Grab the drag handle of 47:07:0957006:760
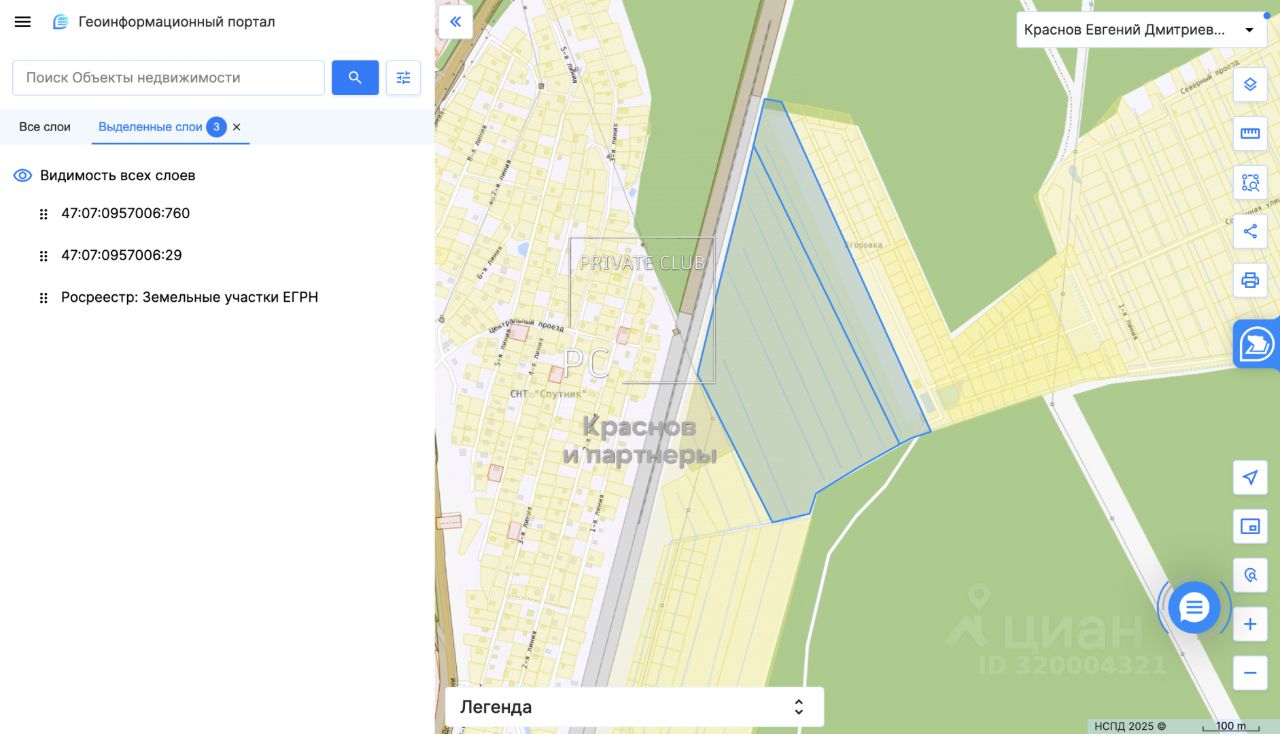The image size is (1280, 734). (x=43, y=214)
